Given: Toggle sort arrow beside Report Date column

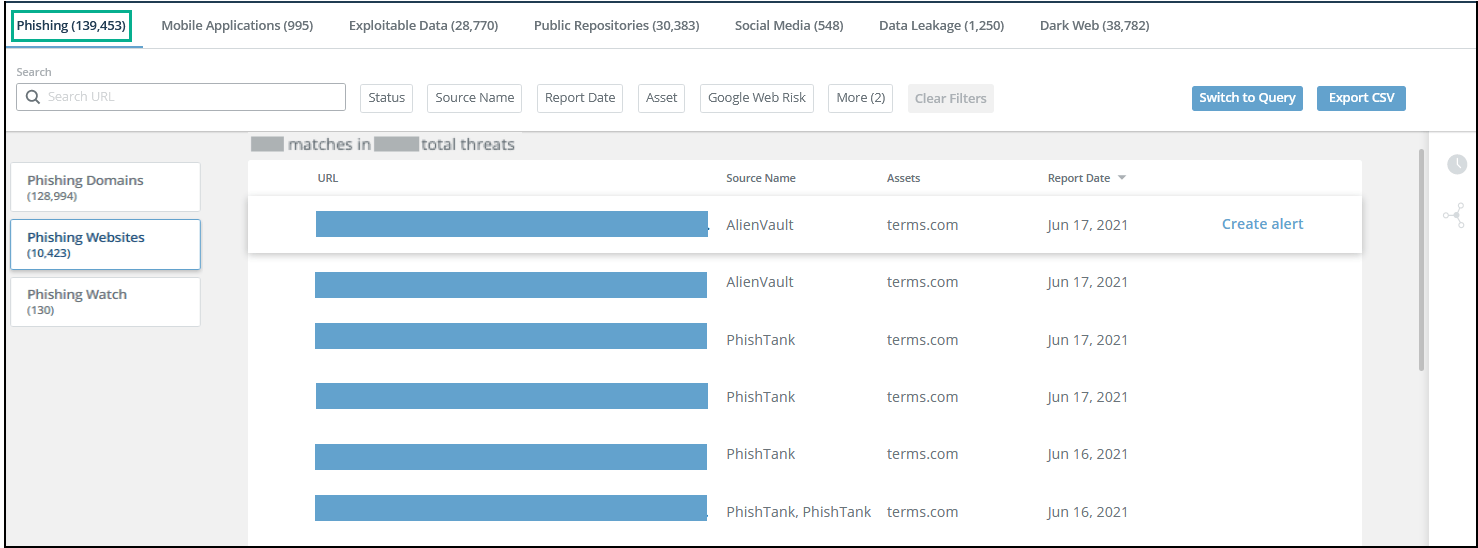Looking at the screenshot, I should pyautogui.click(x=1121, y=178).
